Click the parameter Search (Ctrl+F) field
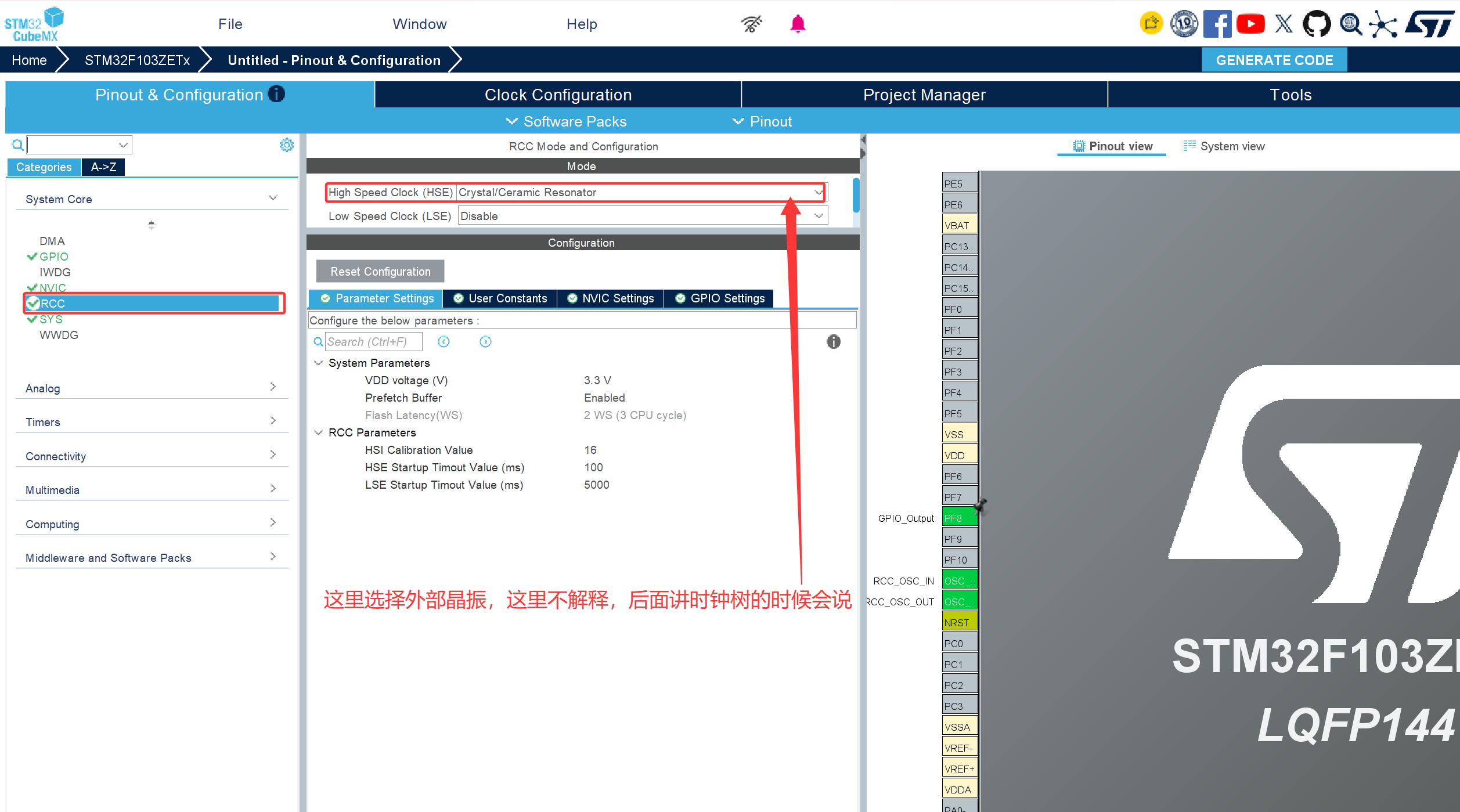This screenshot has width=1460, height=812. tap(373, 342)
